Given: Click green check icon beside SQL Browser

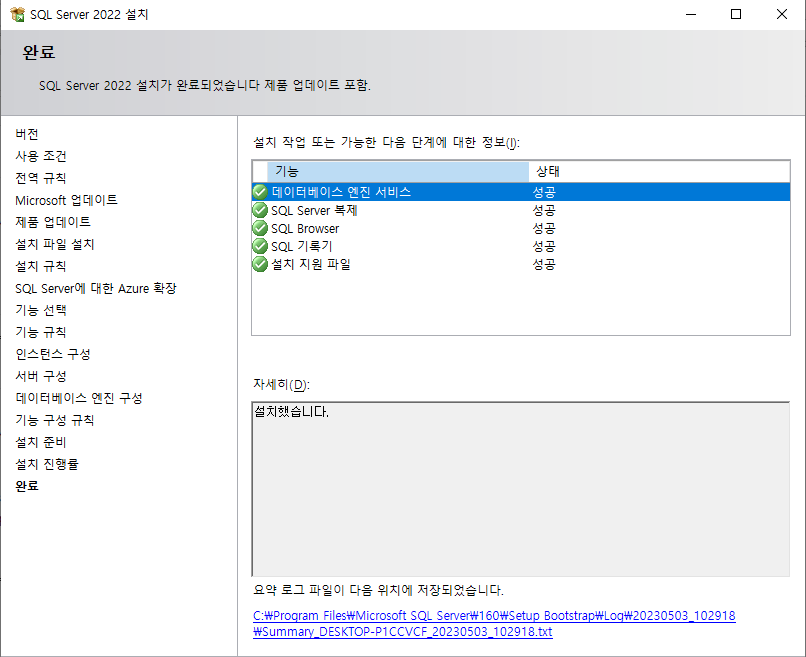Looking at the screenshot, I should (260, 228).
